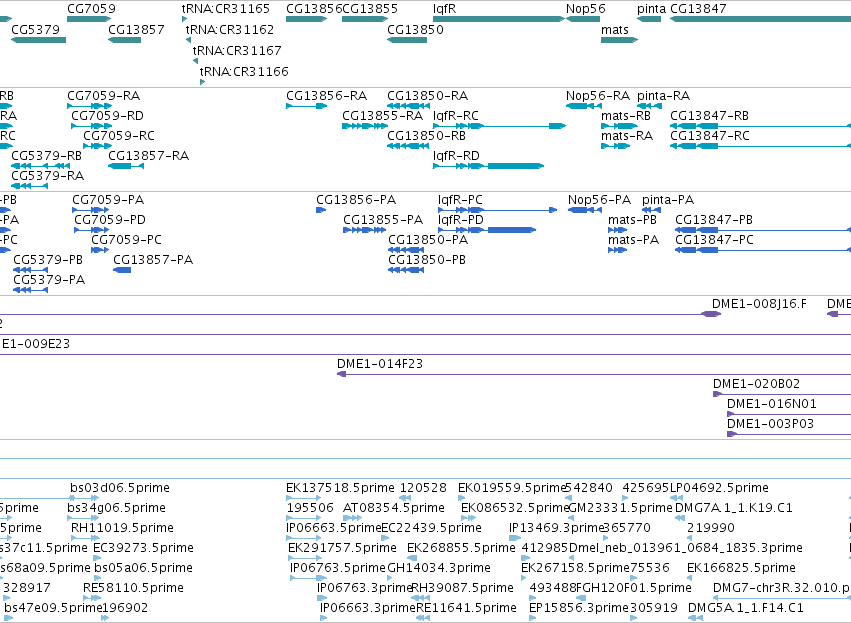Select BAC clone DME1-020B02
This screenshot has width=851, height=623.
click(x=782, y=395)
